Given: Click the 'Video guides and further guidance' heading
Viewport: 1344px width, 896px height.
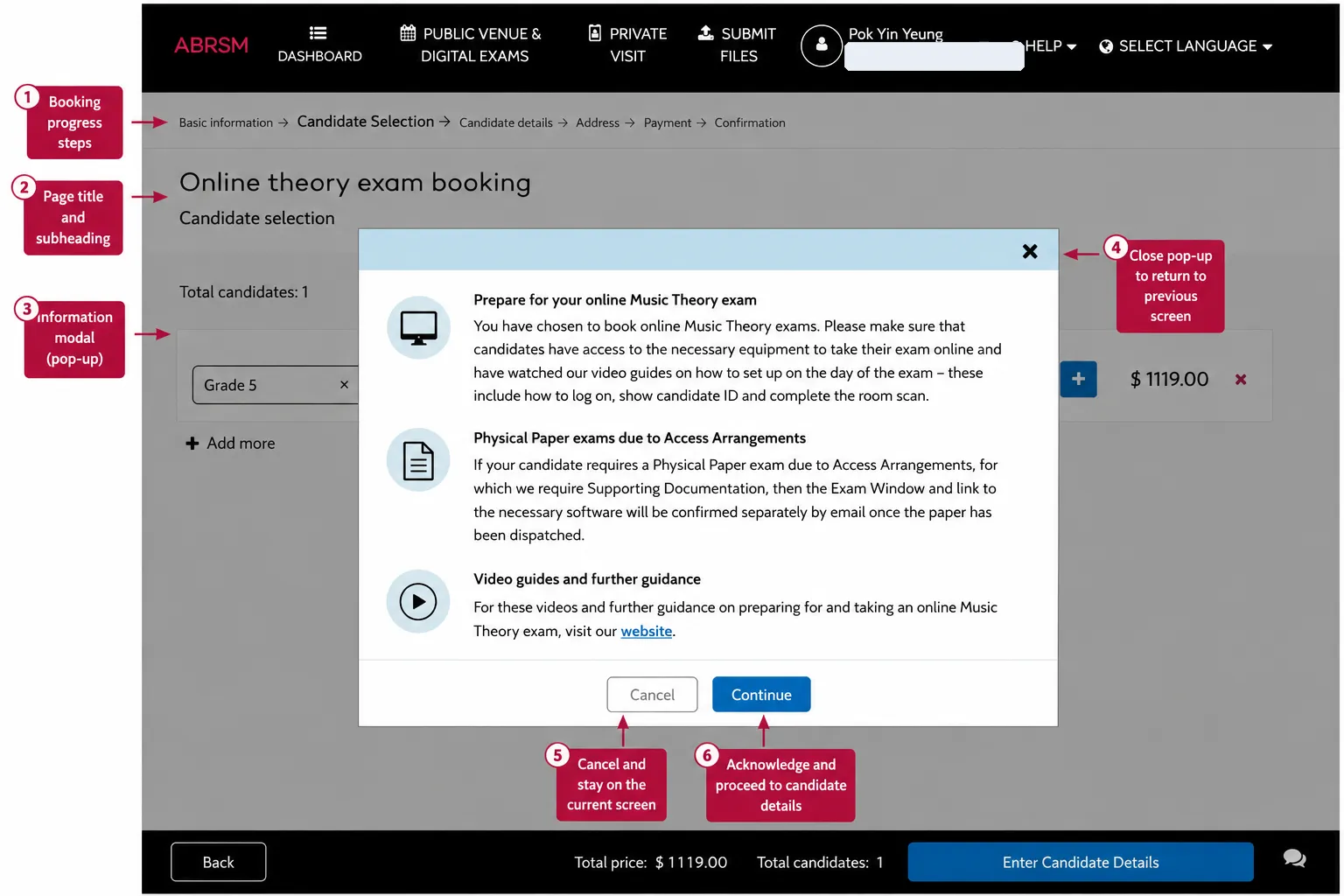Looking at the screenshot, I should 587,579.
